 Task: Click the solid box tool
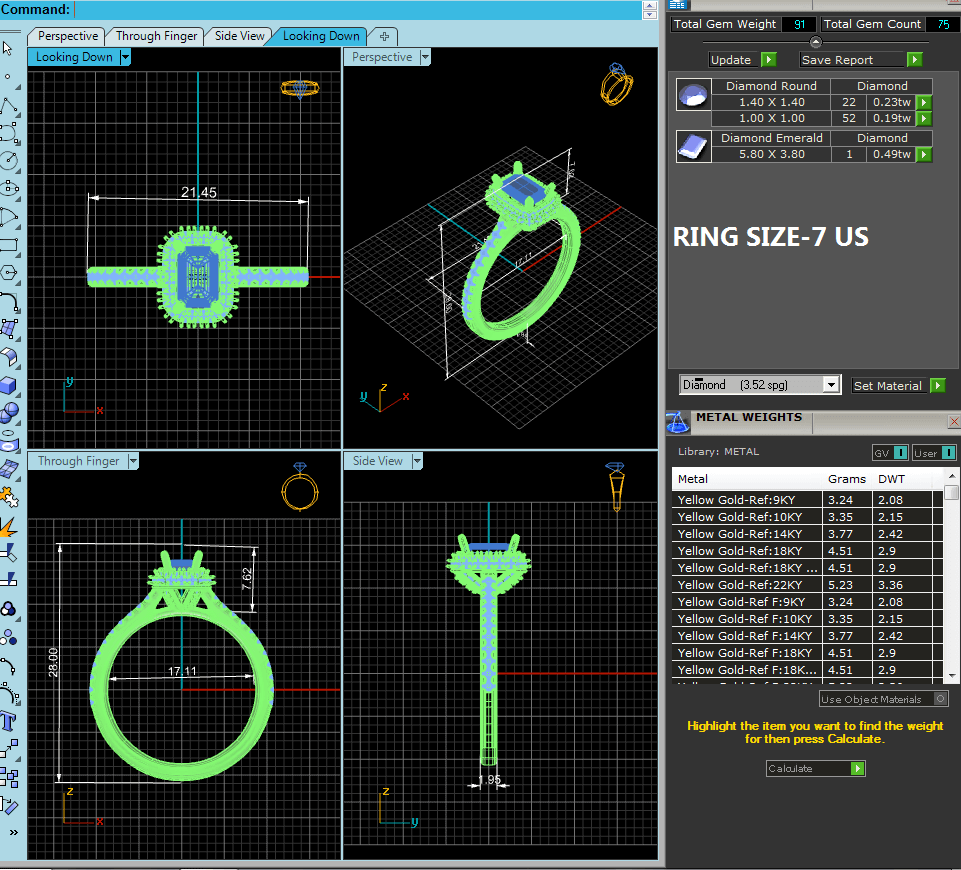[9, 385]
